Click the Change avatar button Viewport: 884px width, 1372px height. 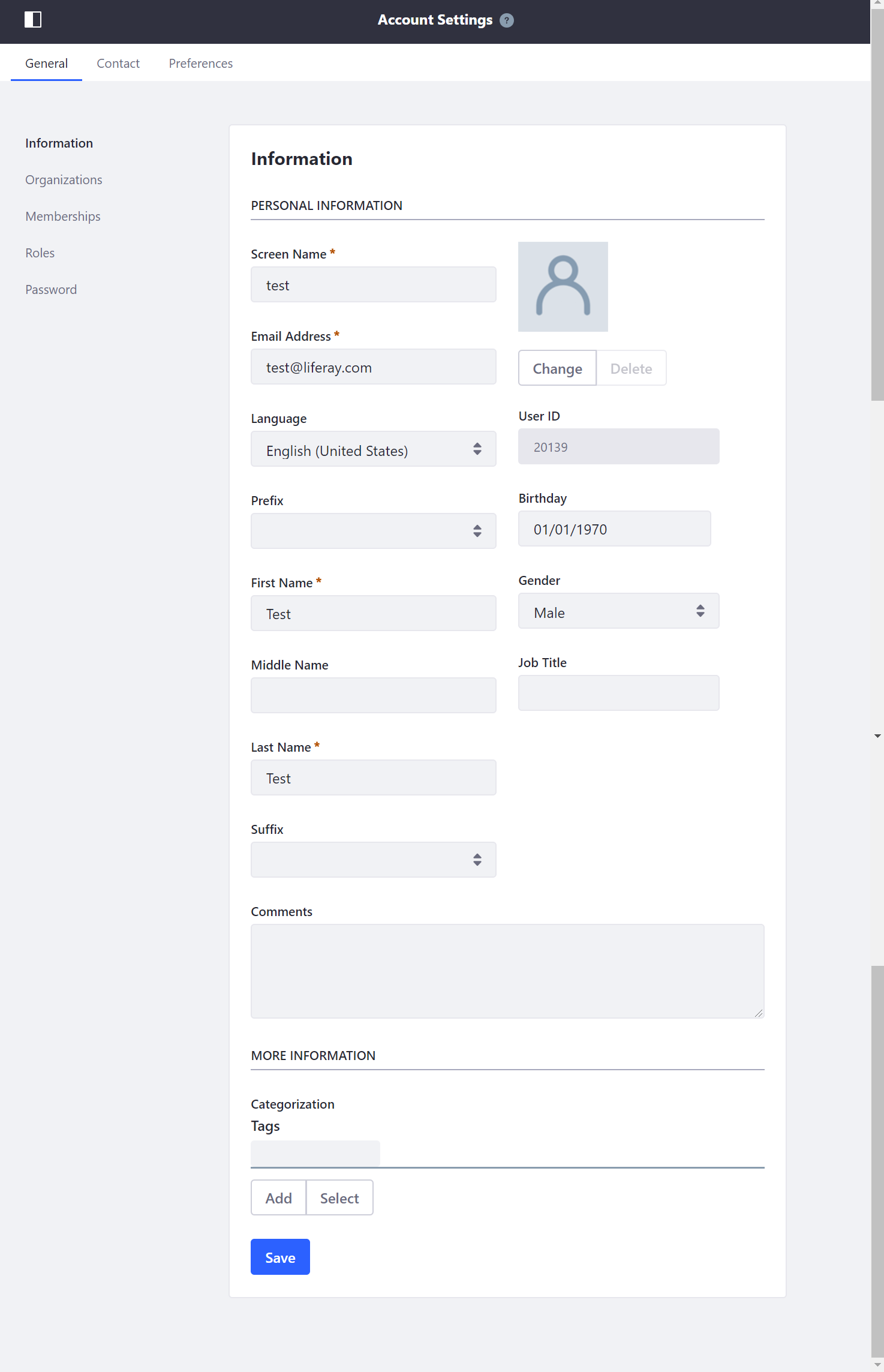point(557,368)
